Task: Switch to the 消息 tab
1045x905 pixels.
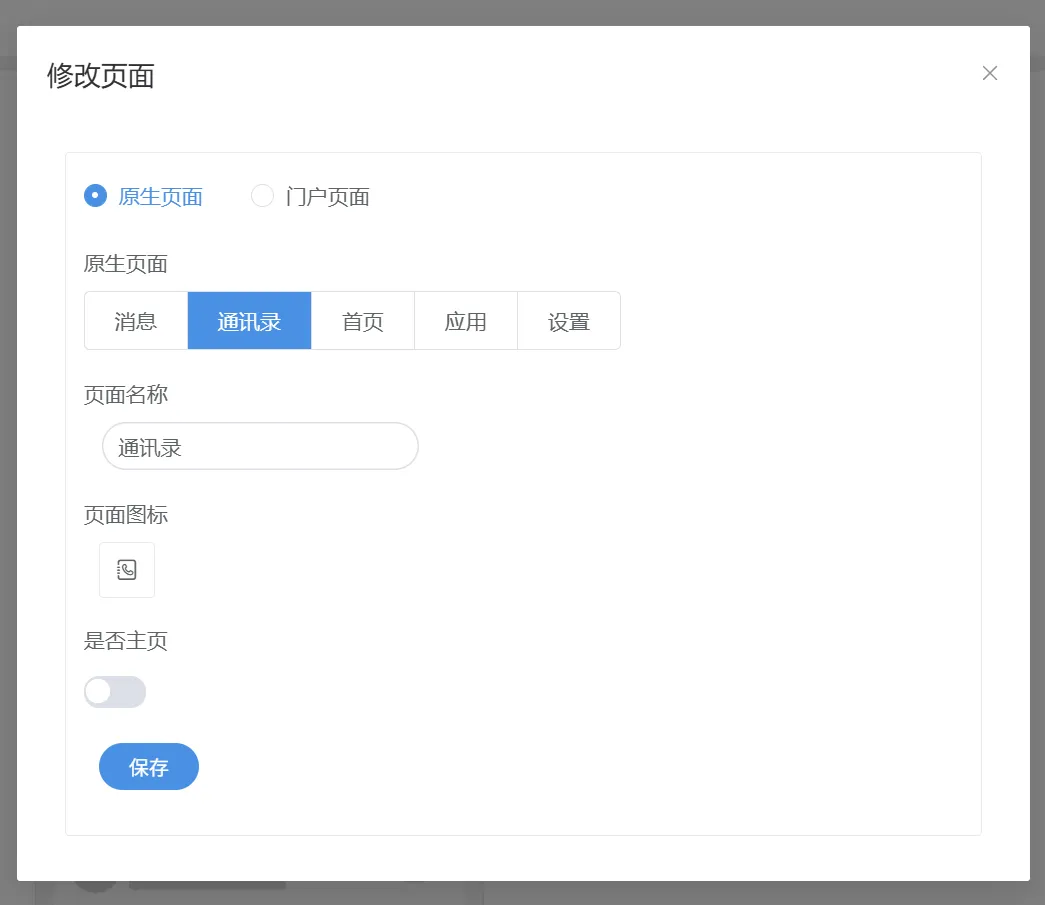Action: tap(136, 321)
